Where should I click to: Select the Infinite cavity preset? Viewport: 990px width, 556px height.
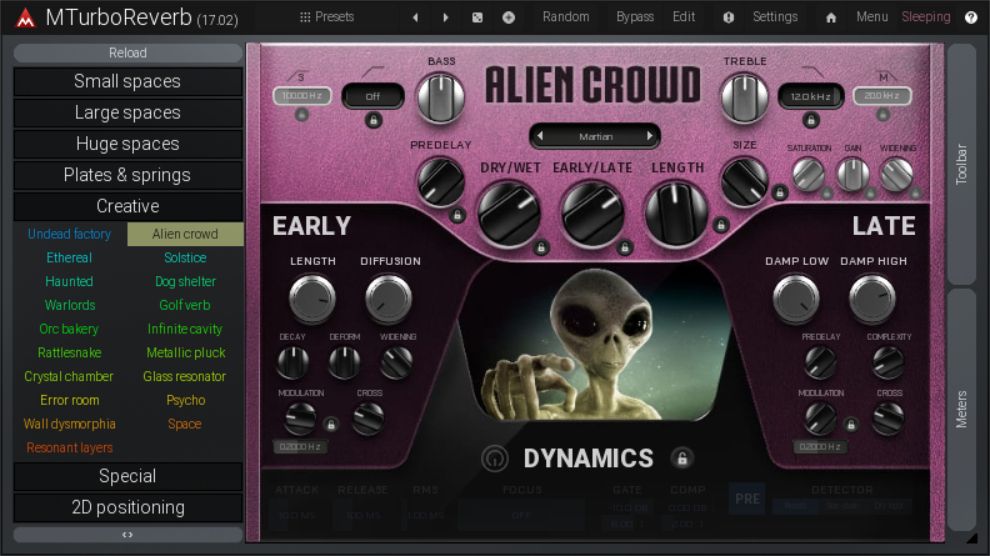(x=185, y=329)
